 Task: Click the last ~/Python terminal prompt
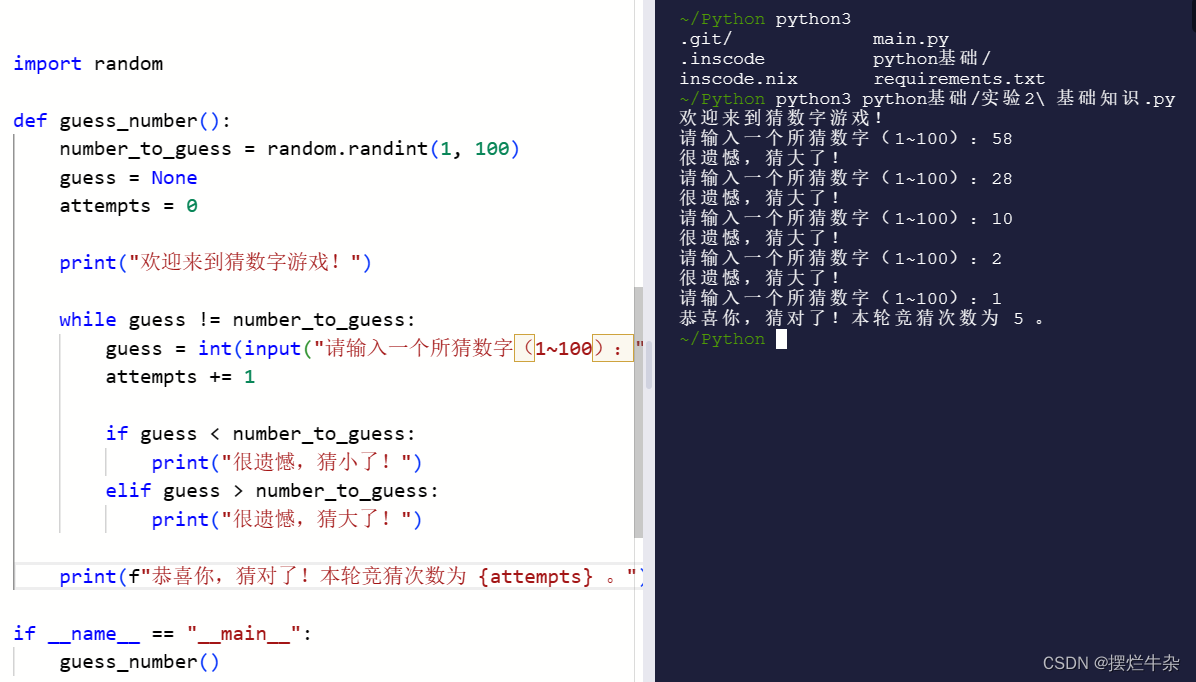[x=722, y=338]
